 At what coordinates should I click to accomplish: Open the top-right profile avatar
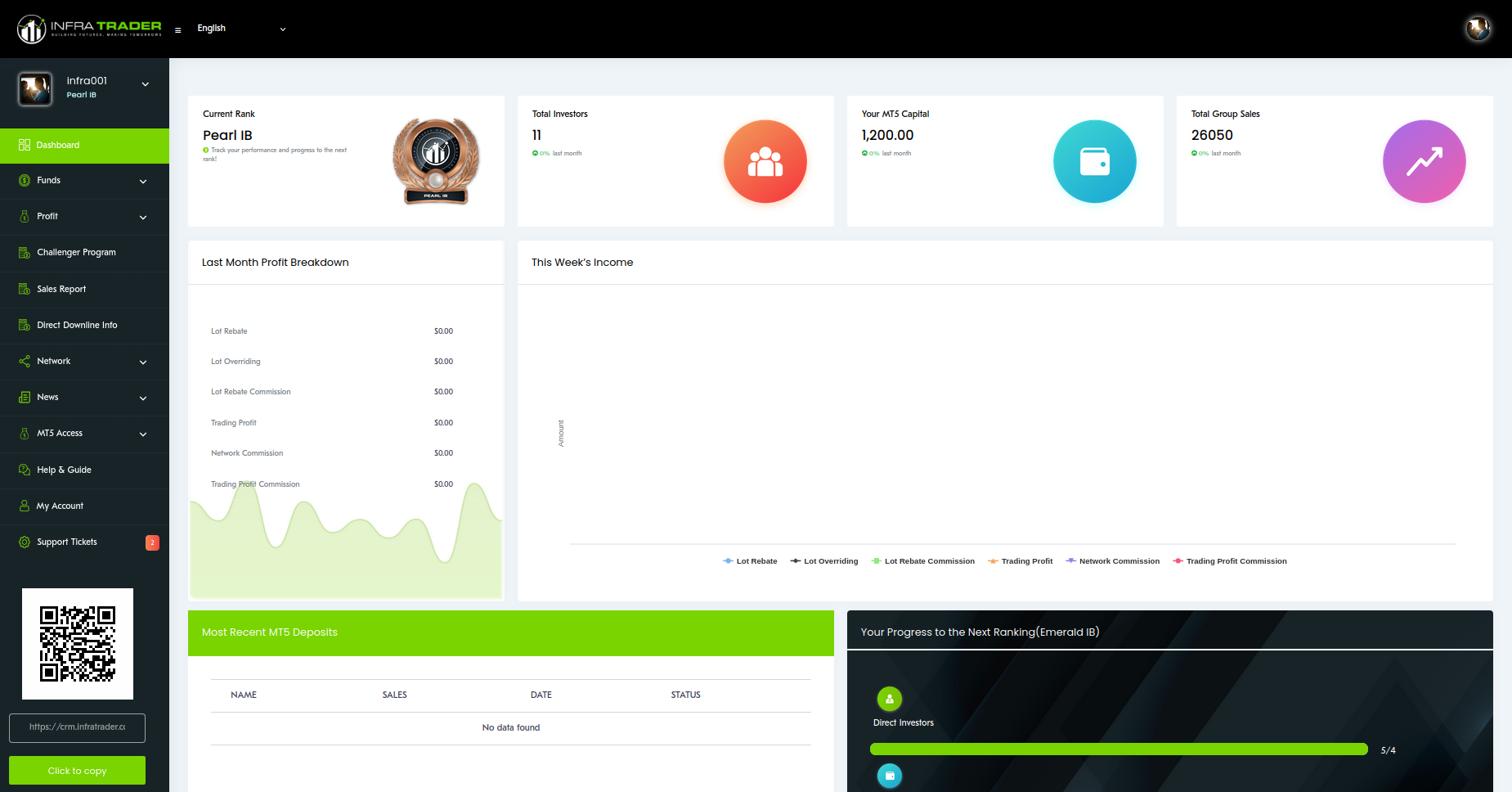[x=1478, y=29]
